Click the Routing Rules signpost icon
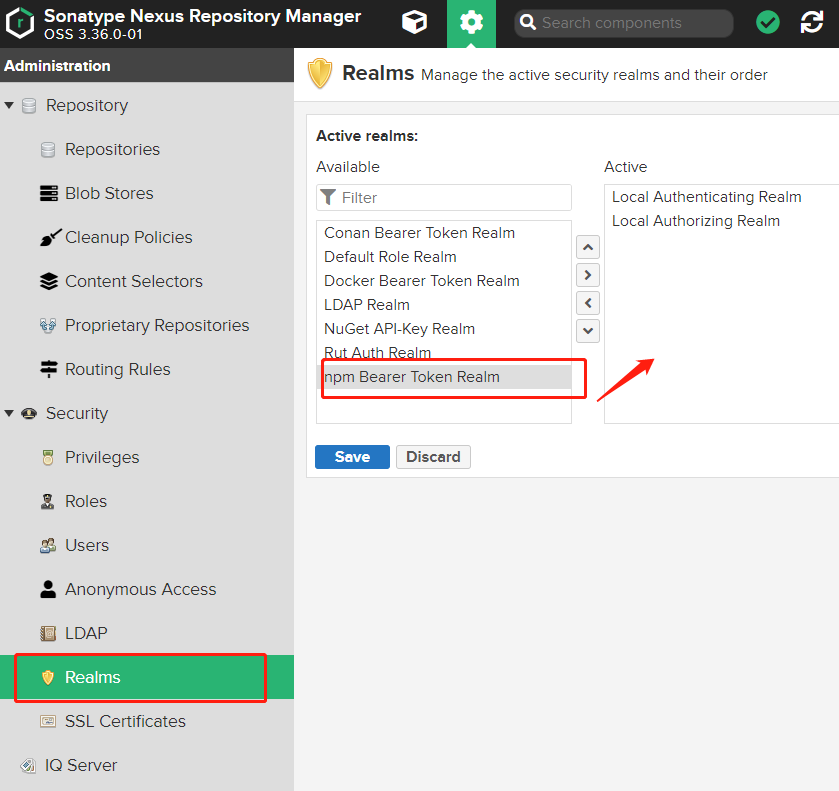This screenshot has width=839, height=791. (49, 369)
